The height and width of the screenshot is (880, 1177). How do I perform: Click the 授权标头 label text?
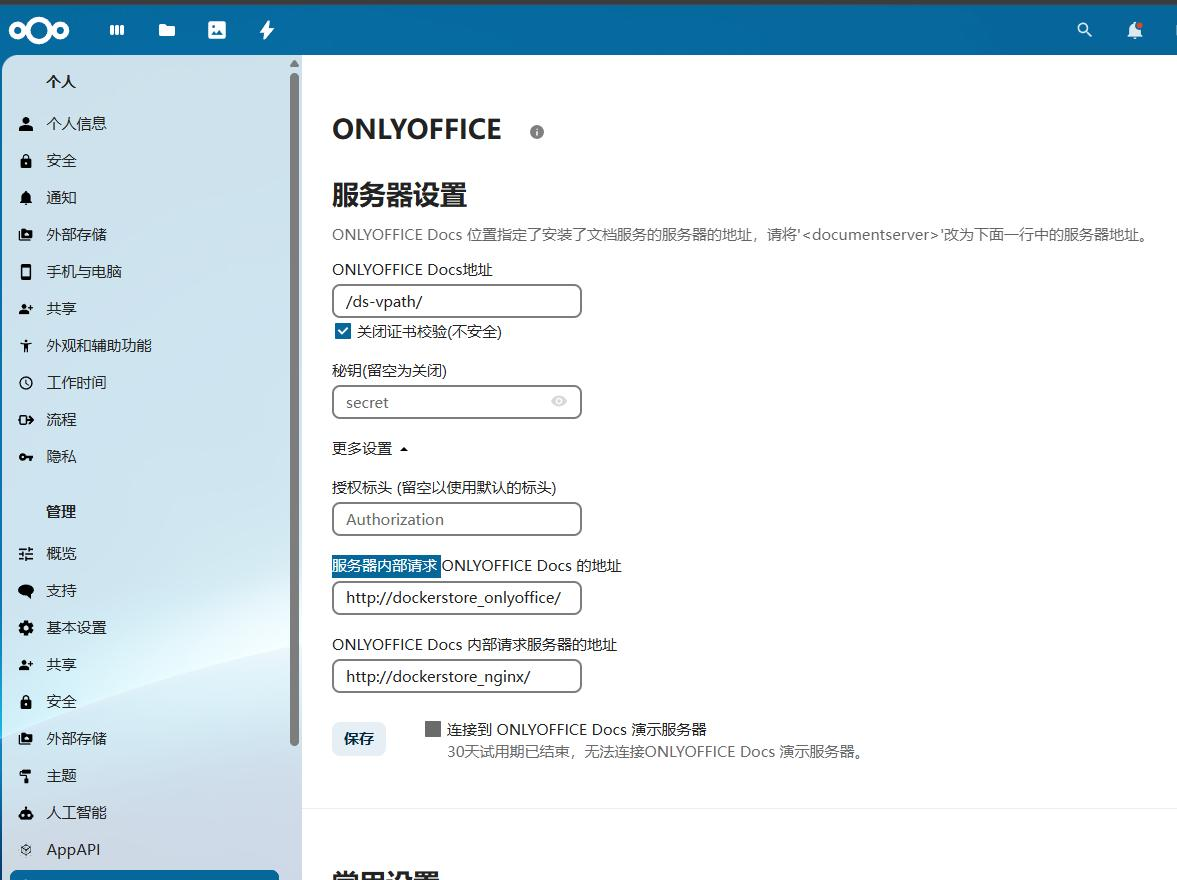point(444,487)
